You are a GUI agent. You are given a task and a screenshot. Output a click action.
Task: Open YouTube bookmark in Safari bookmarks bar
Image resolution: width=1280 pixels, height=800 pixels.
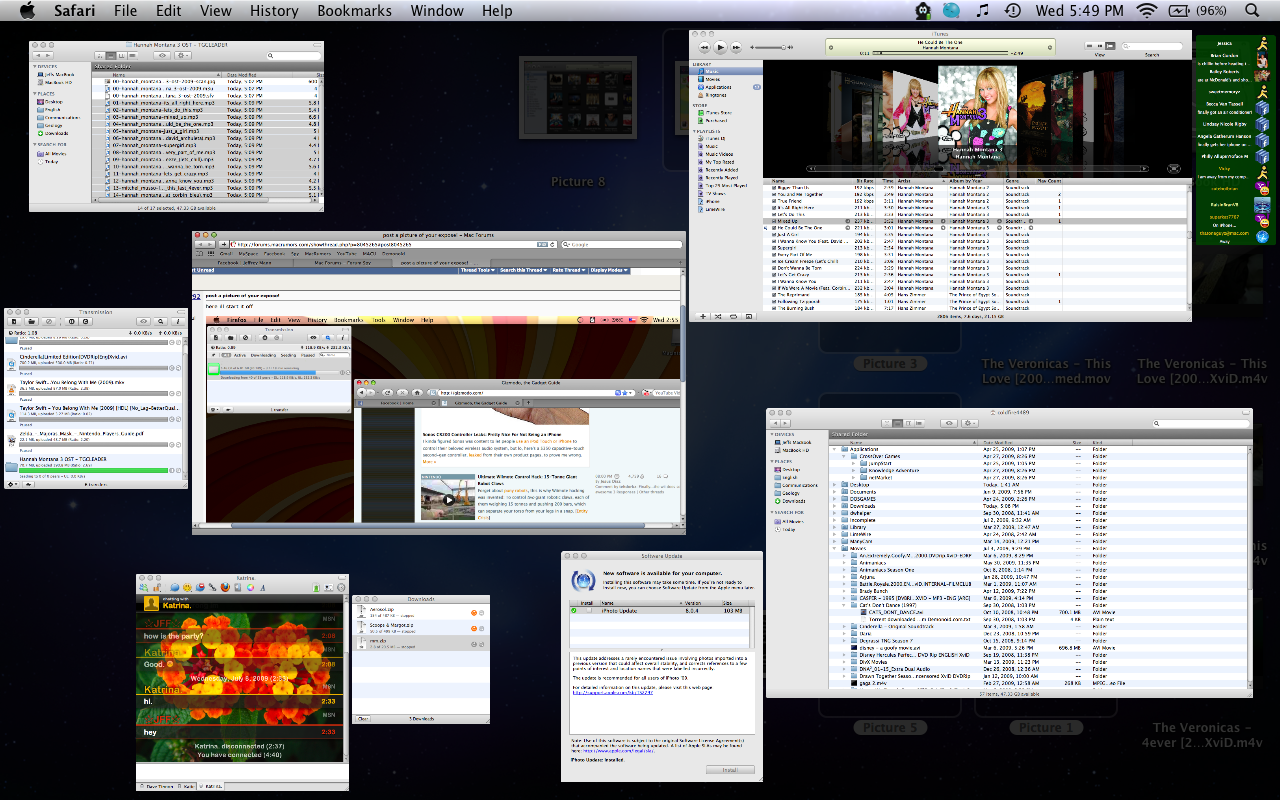tap(347, 254)
